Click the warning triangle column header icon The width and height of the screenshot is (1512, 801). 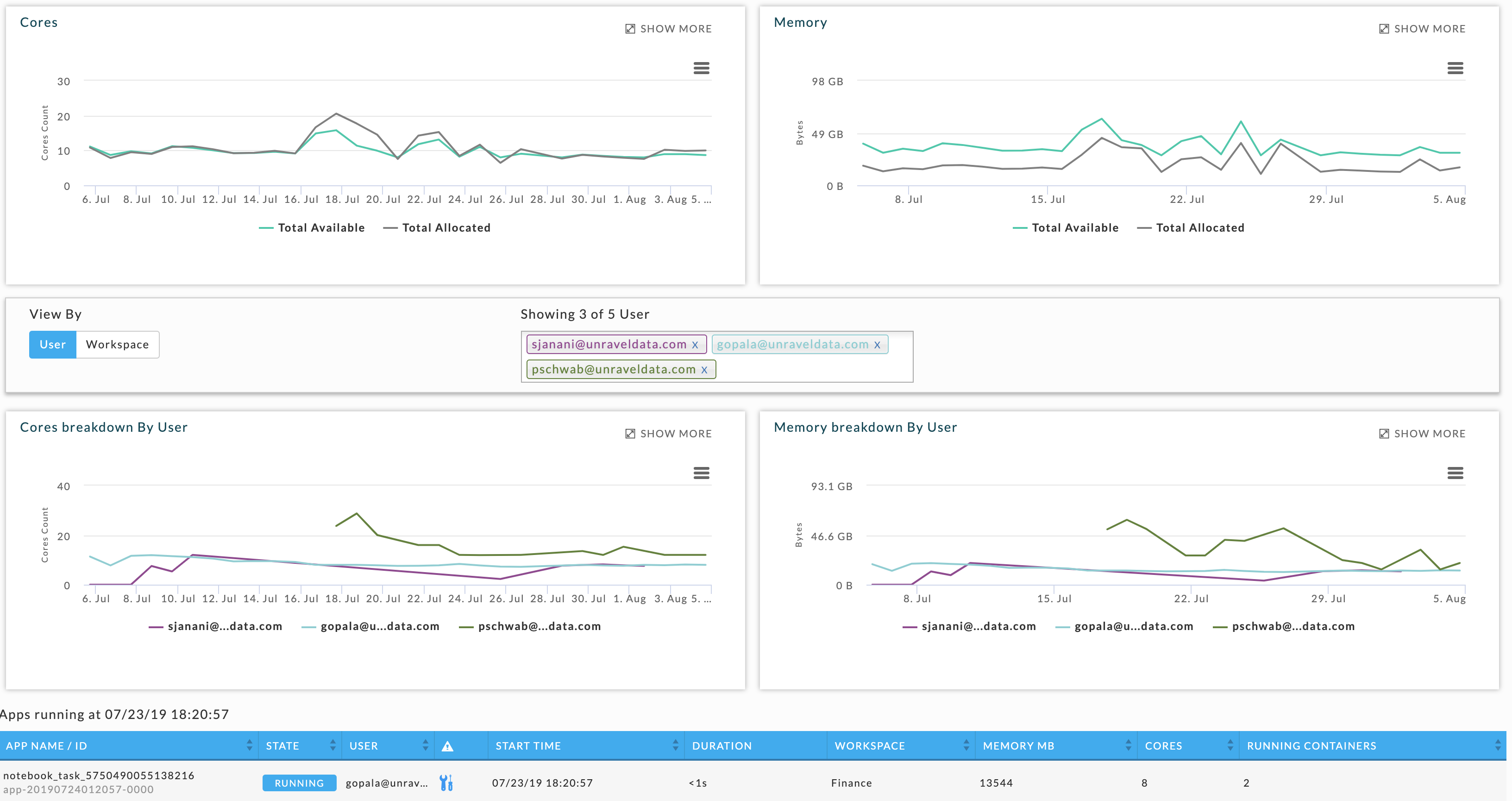coord(447,746)
